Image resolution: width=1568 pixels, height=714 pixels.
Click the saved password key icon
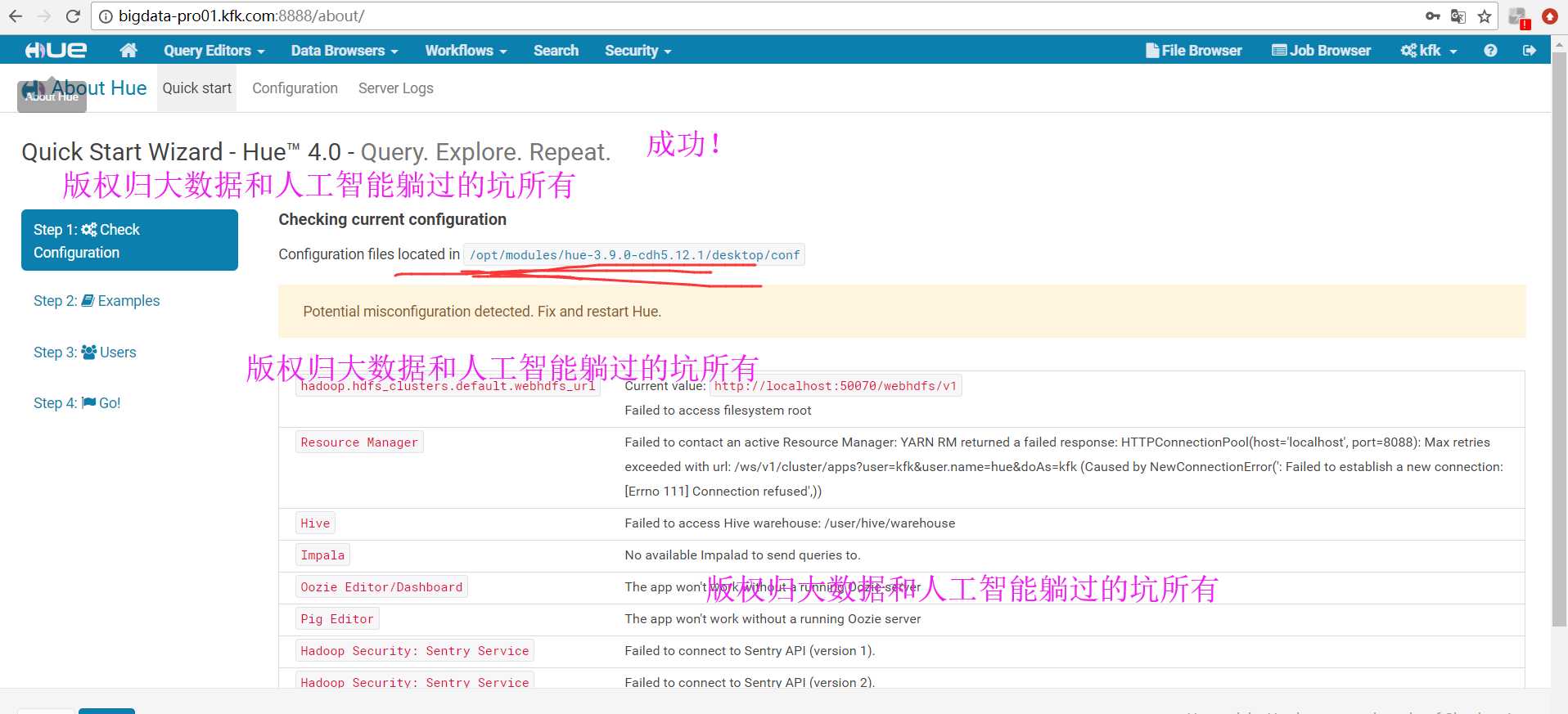pyautogui.click(x=1433, y=16)
